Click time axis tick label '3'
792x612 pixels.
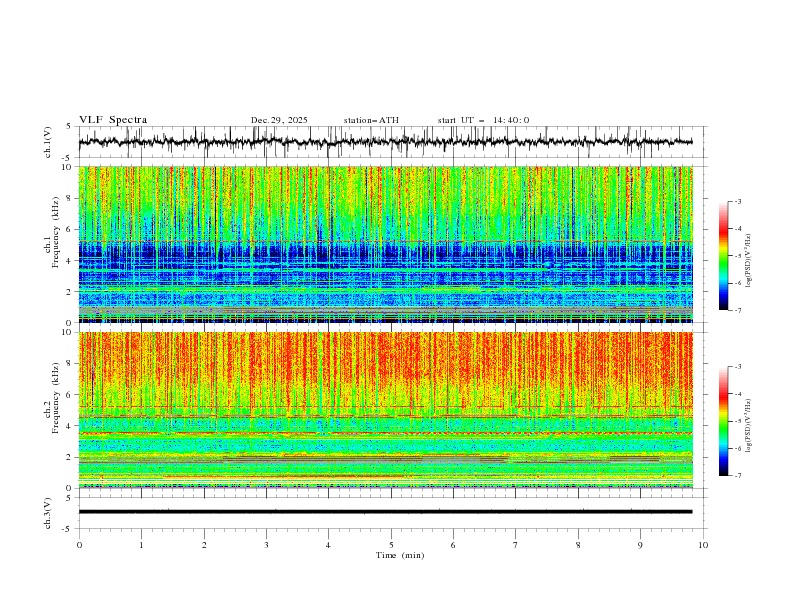click(x=266, y=545)
